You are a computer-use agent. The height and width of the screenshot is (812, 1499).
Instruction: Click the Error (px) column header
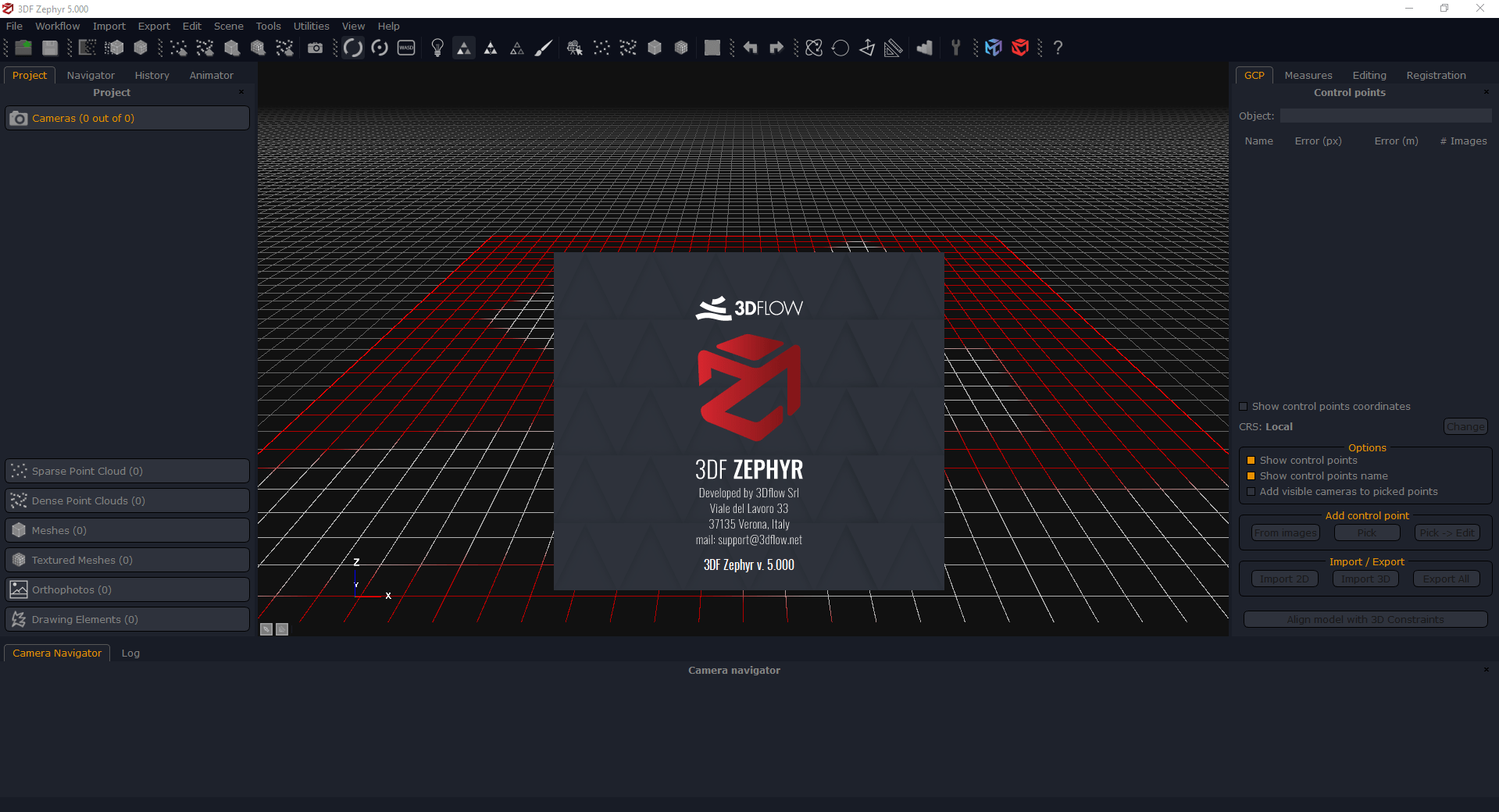1318,141
